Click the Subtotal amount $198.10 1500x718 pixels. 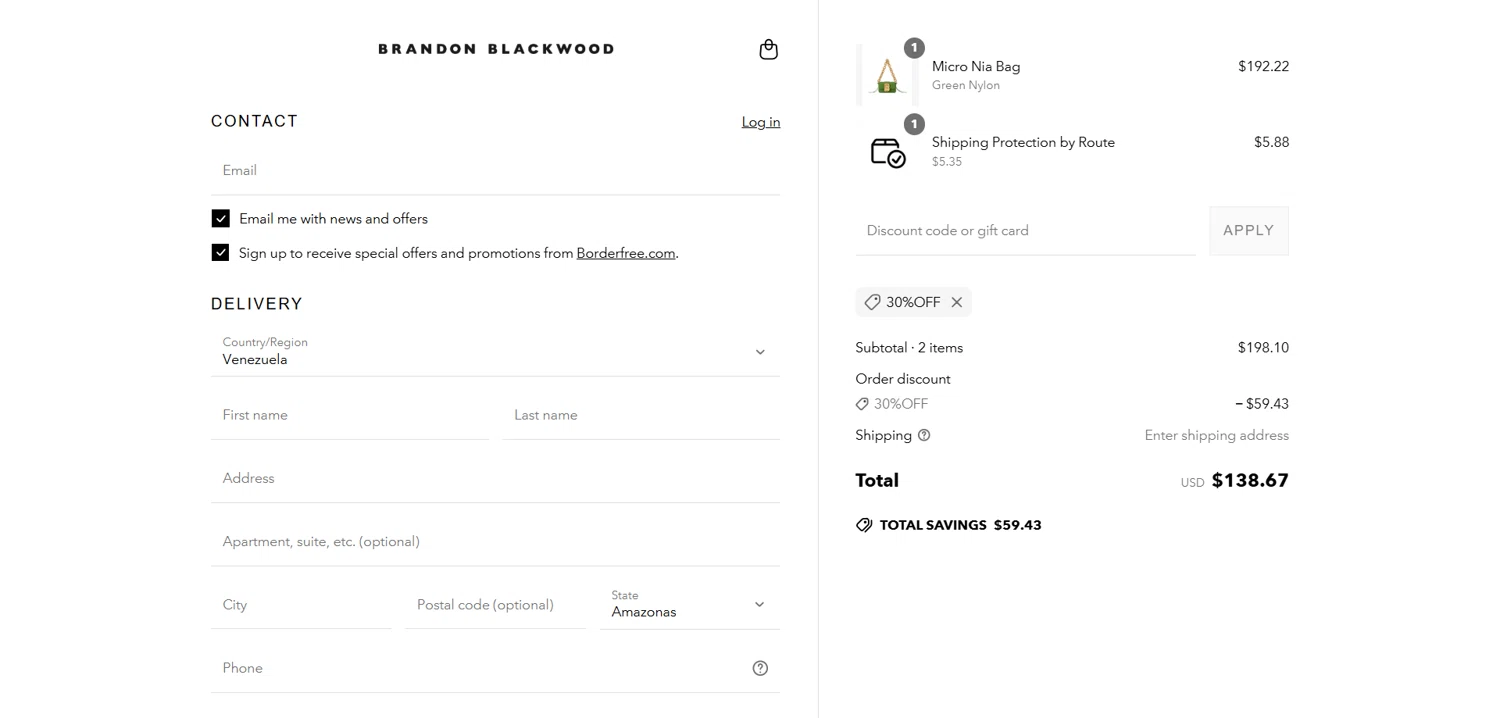point(1263,348)
